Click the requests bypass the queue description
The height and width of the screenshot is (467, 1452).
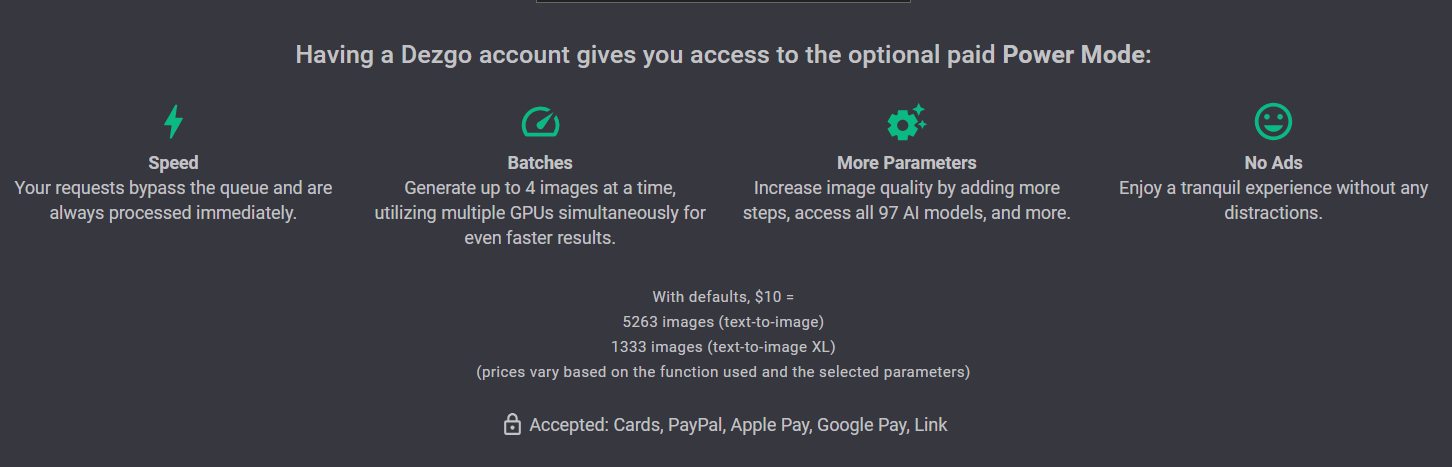click(173, 200)
